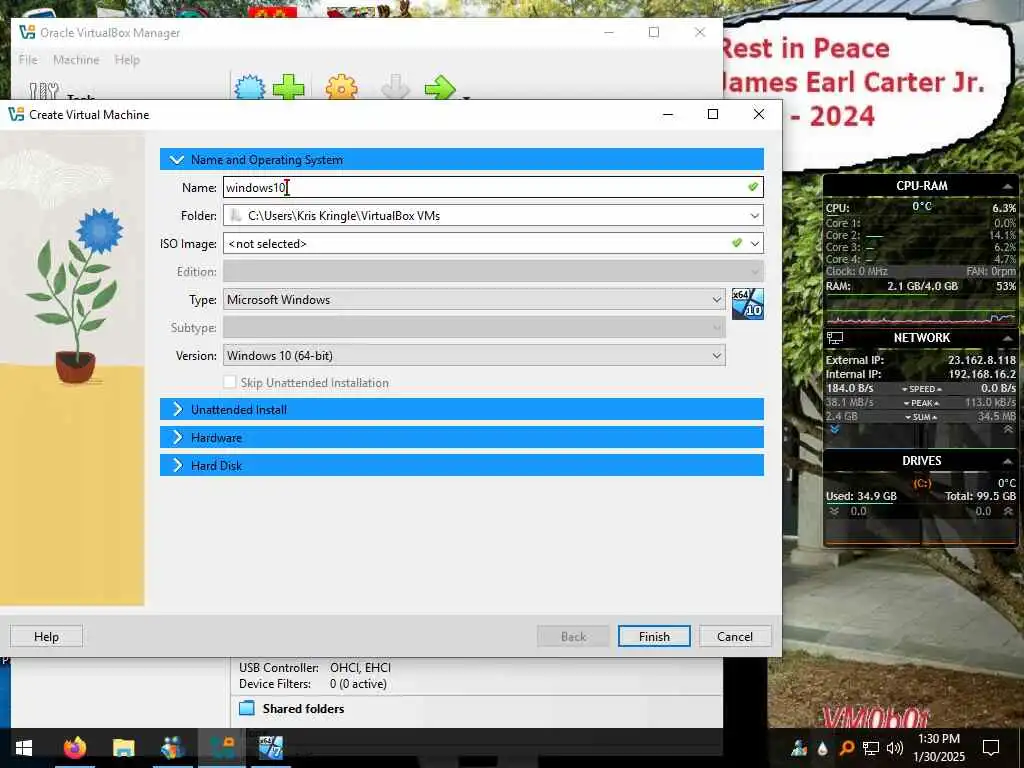Open File Explorer from the taskbar
The width and height of the screenshot is (1024, 768).
(123, 748)
